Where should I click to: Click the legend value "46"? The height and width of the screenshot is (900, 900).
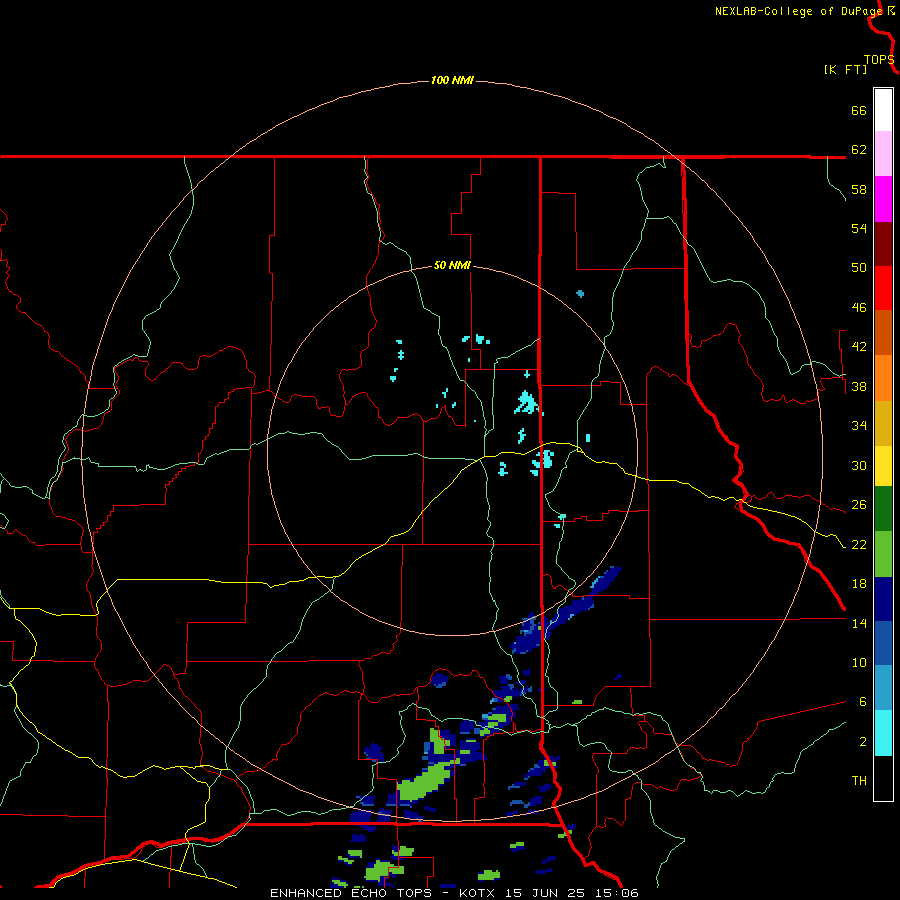(859, 308)
